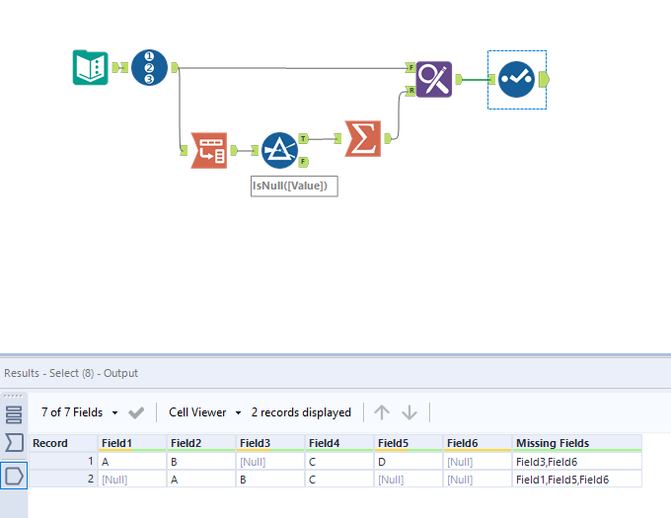Screen dimensions: 671x518
Task: Select cell 'Field3,Field6' in Missing Fields
Action: tap(577, 462)
